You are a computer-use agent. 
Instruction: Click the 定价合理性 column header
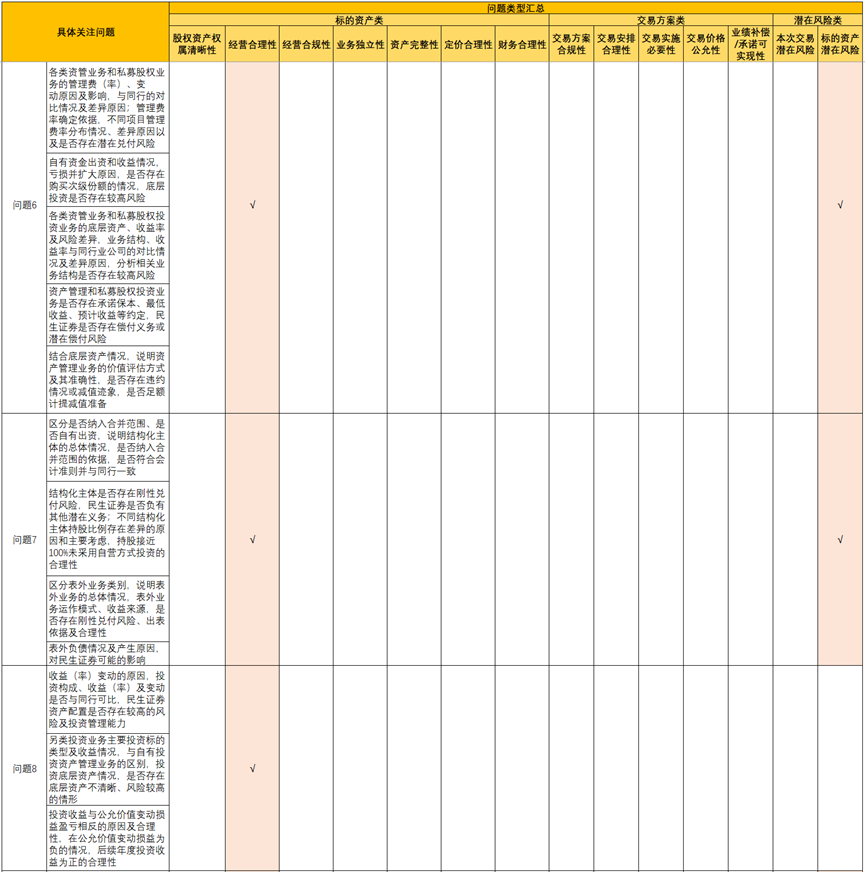(x=468, y=44)
